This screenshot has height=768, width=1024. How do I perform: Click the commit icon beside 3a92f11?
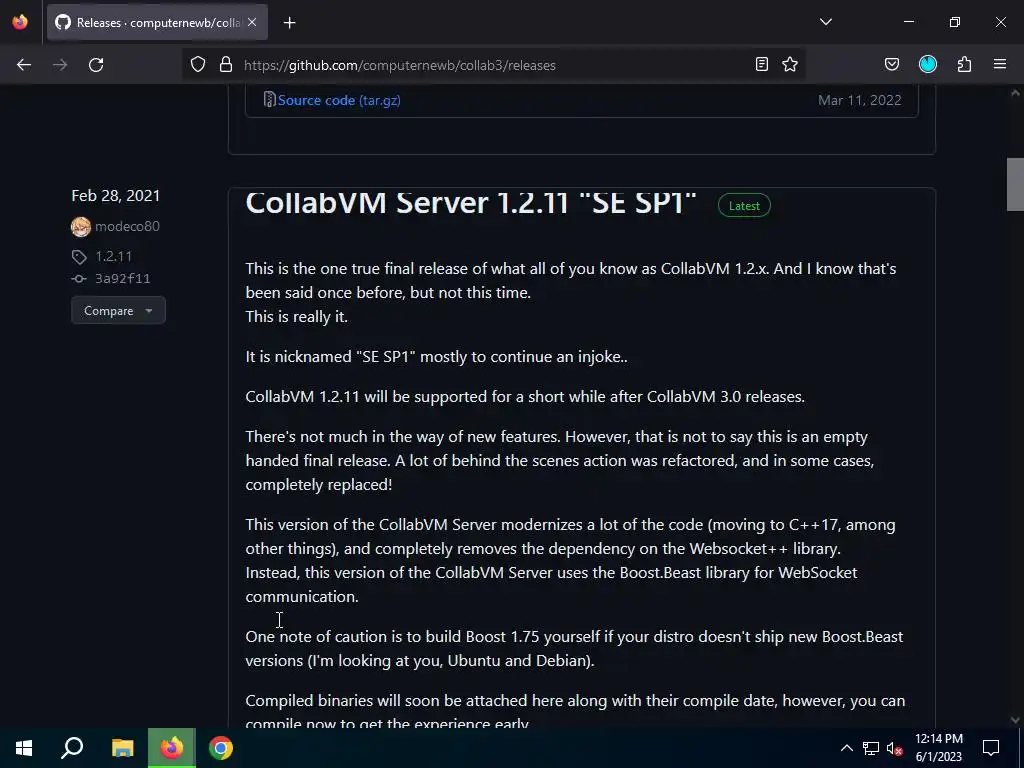point(79,279)
